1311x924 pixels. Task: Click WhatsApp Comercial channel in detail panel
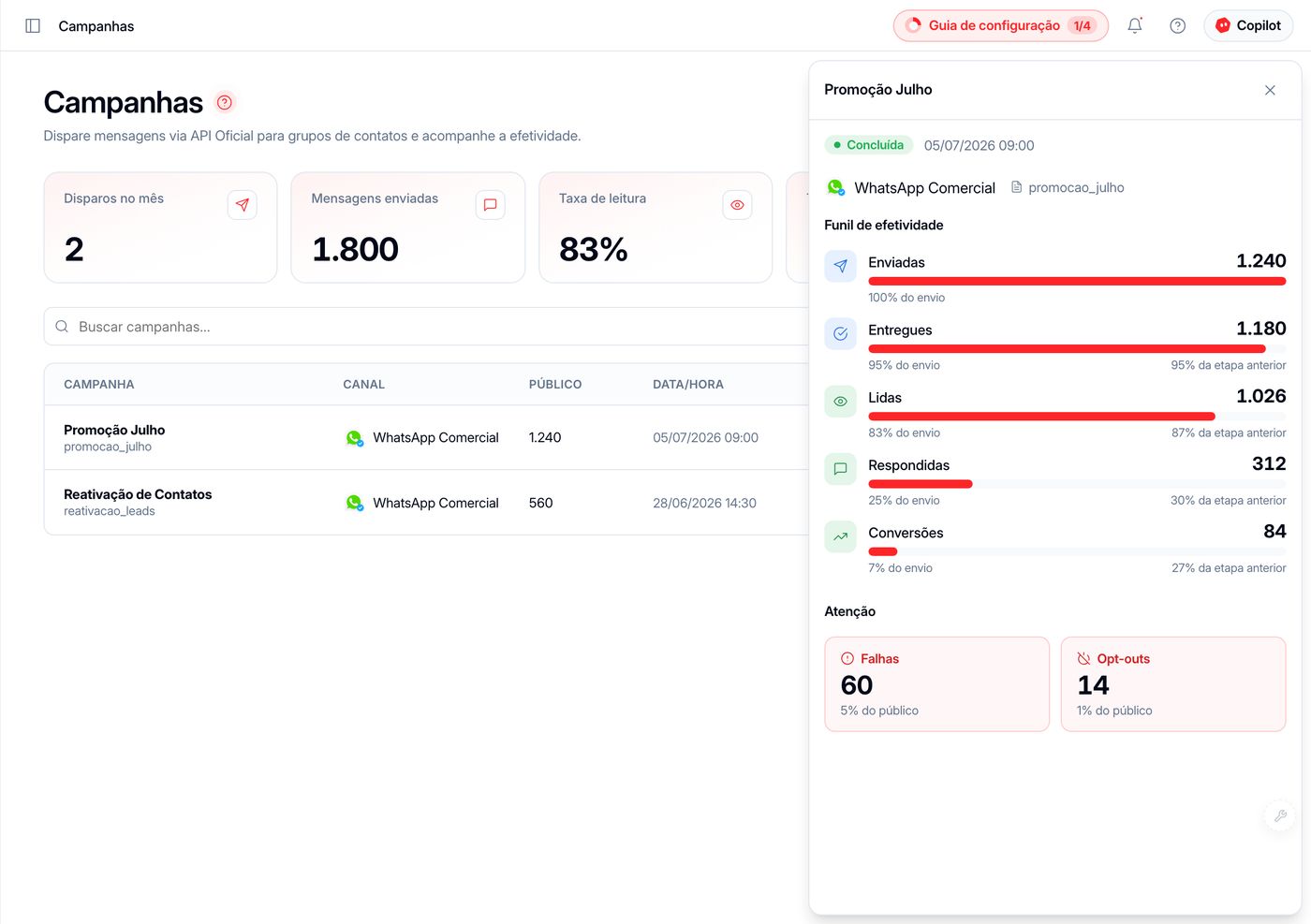coord(924,188)
